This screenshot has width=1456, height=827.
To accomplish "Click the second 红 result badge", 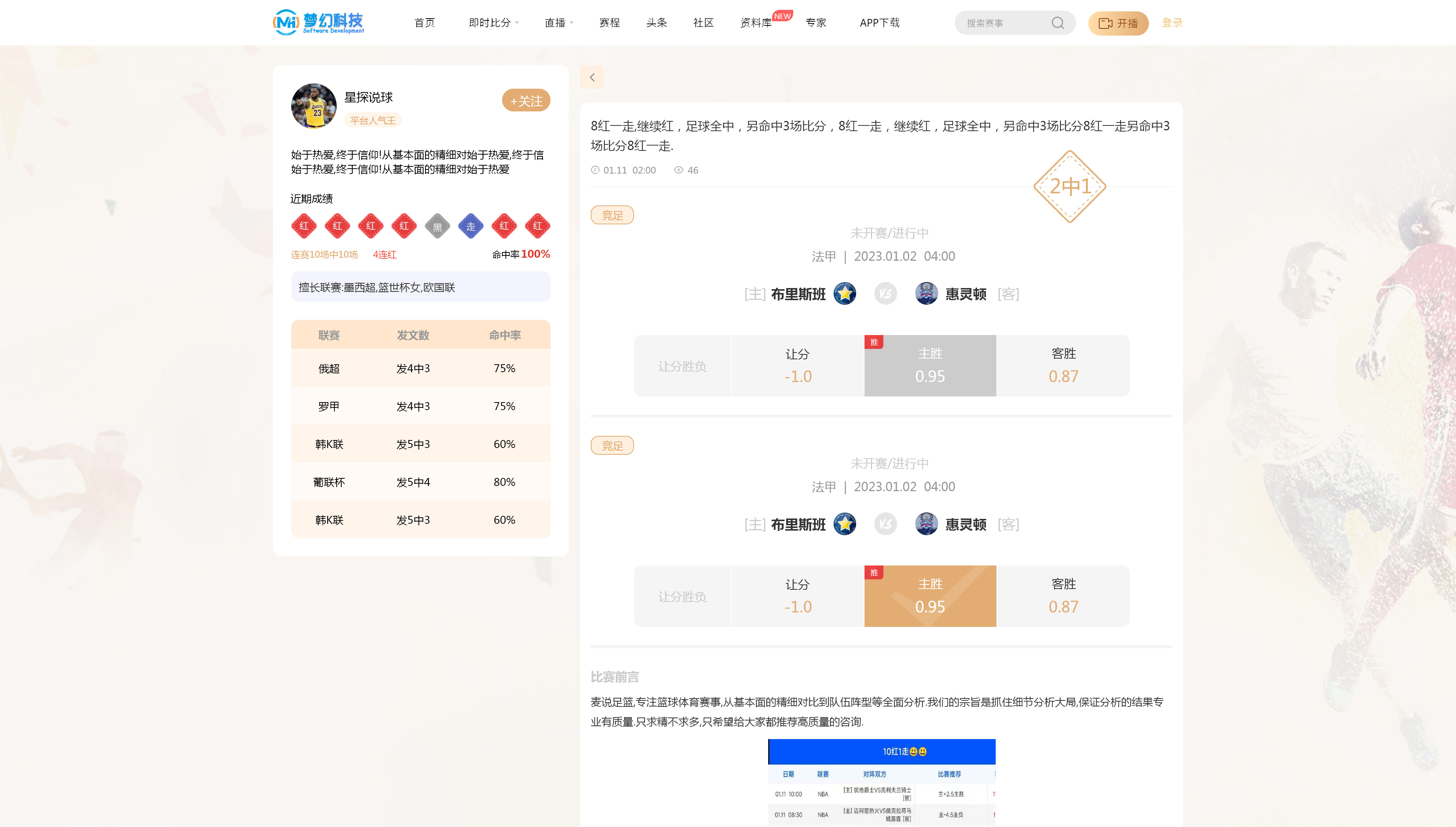I will click(337, 226).
